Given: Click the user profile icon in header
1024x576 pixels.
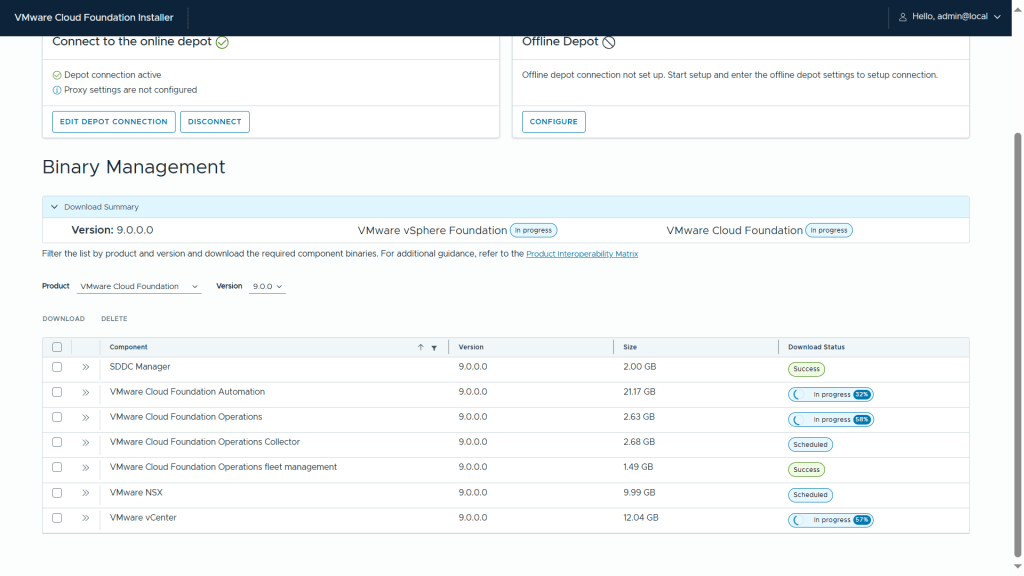Looking at the screenshot, I should coord(903,17).
